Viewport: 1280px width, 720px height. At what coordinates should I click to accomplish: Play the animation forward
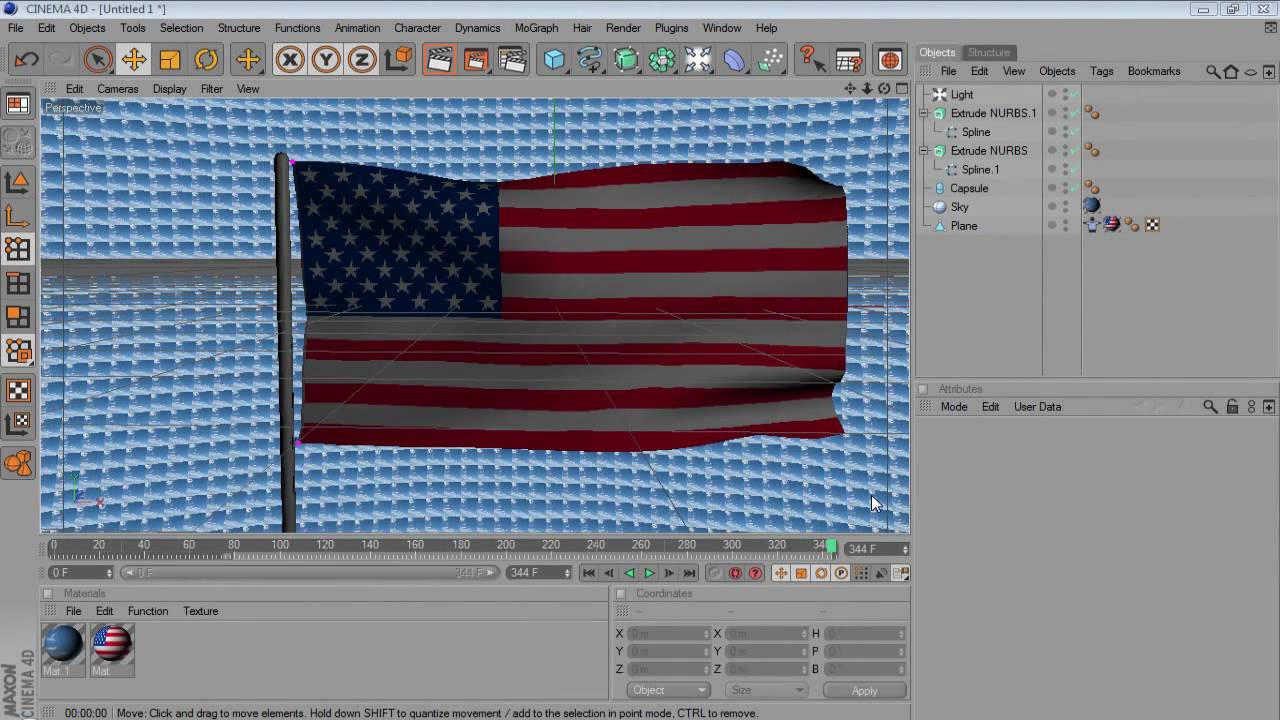point(650,573)
